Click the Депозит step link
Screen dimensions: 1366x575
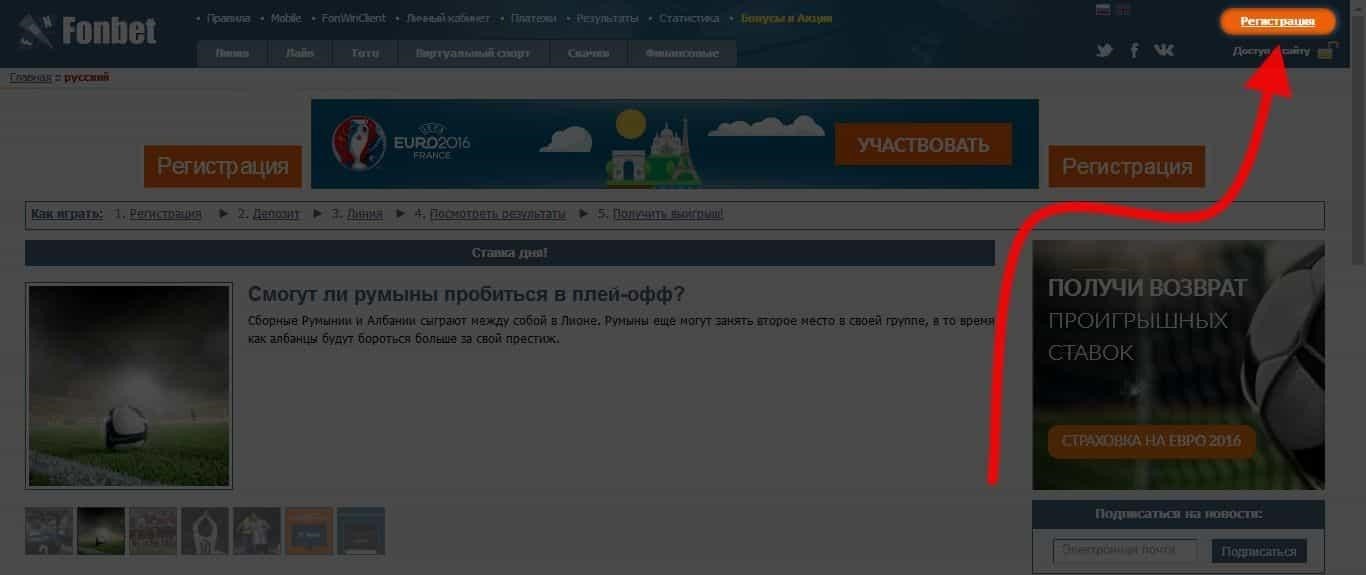pos(276,214)
